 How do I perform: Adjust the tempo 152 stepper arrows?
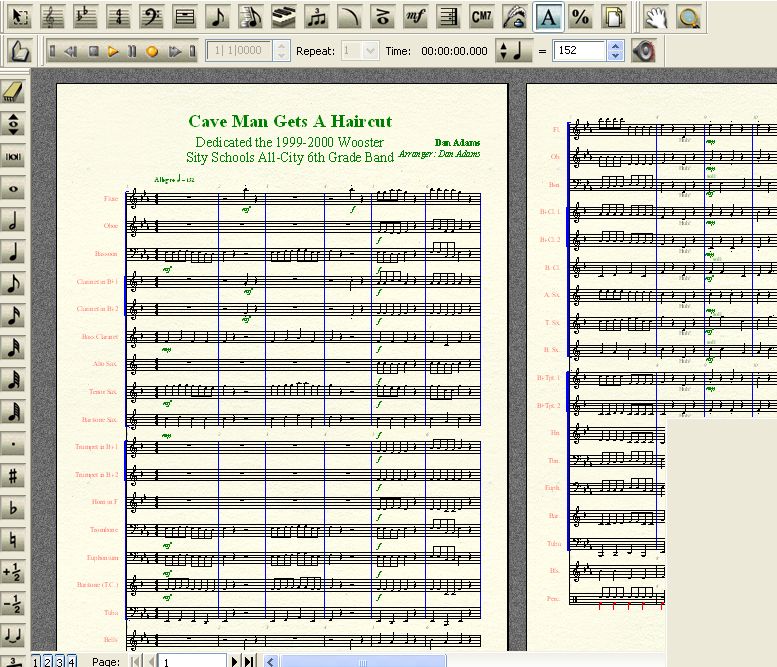click(615, 51)
